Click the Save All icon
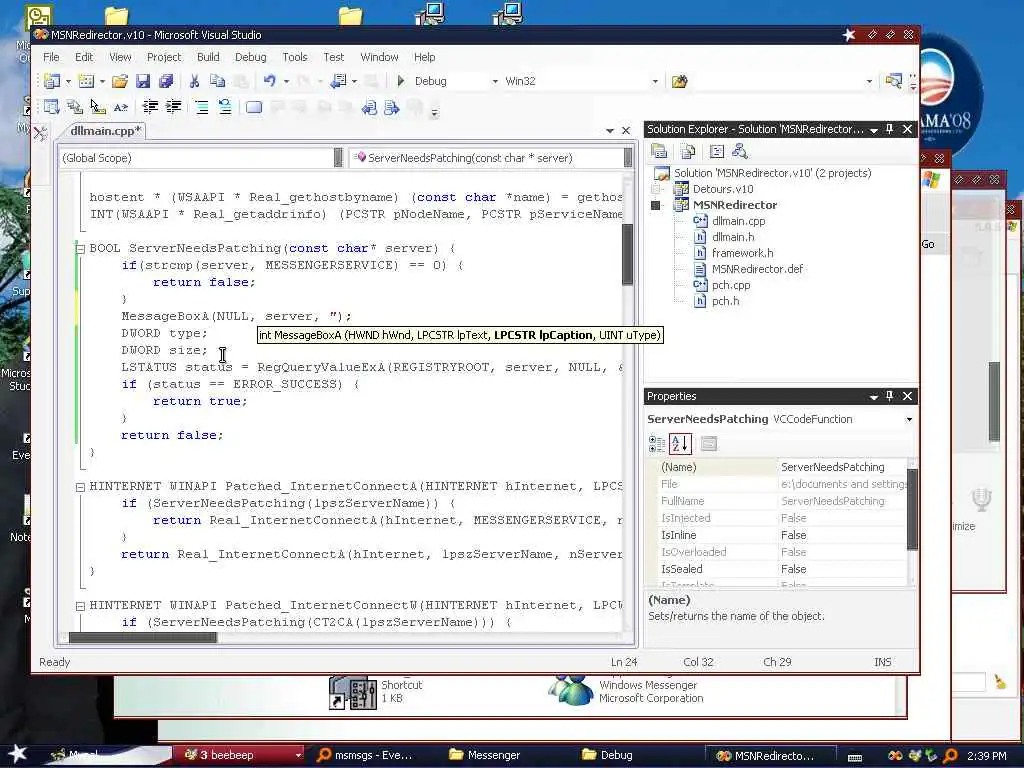The height and width of the screenshot is (768, 1024). [166, 81]
